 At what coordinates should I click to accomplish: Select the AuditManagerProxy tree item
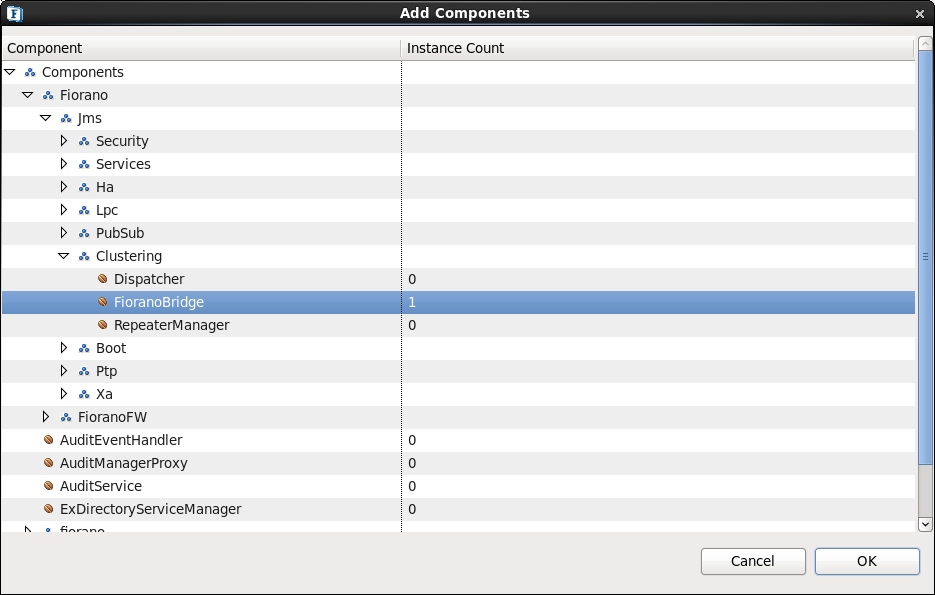(123, 463)
